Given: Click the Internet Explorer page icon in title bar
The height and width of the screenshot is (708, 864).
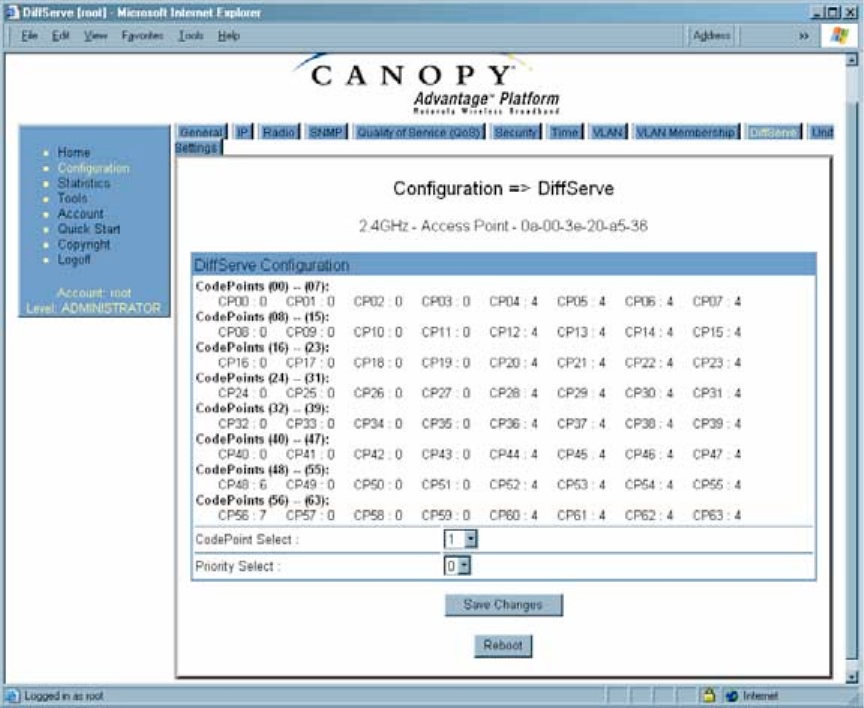Looking at the screenshot, I should [x=12, y=12].
